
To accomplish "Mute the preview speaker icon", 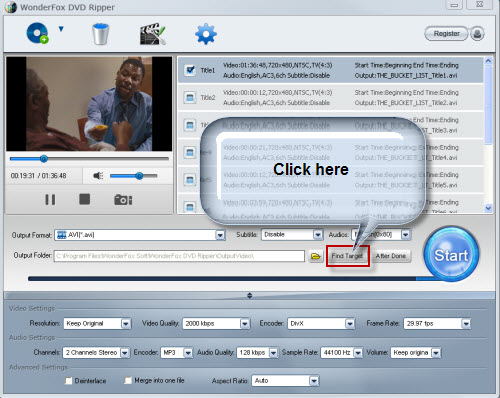I will click(x=98, y=176).
